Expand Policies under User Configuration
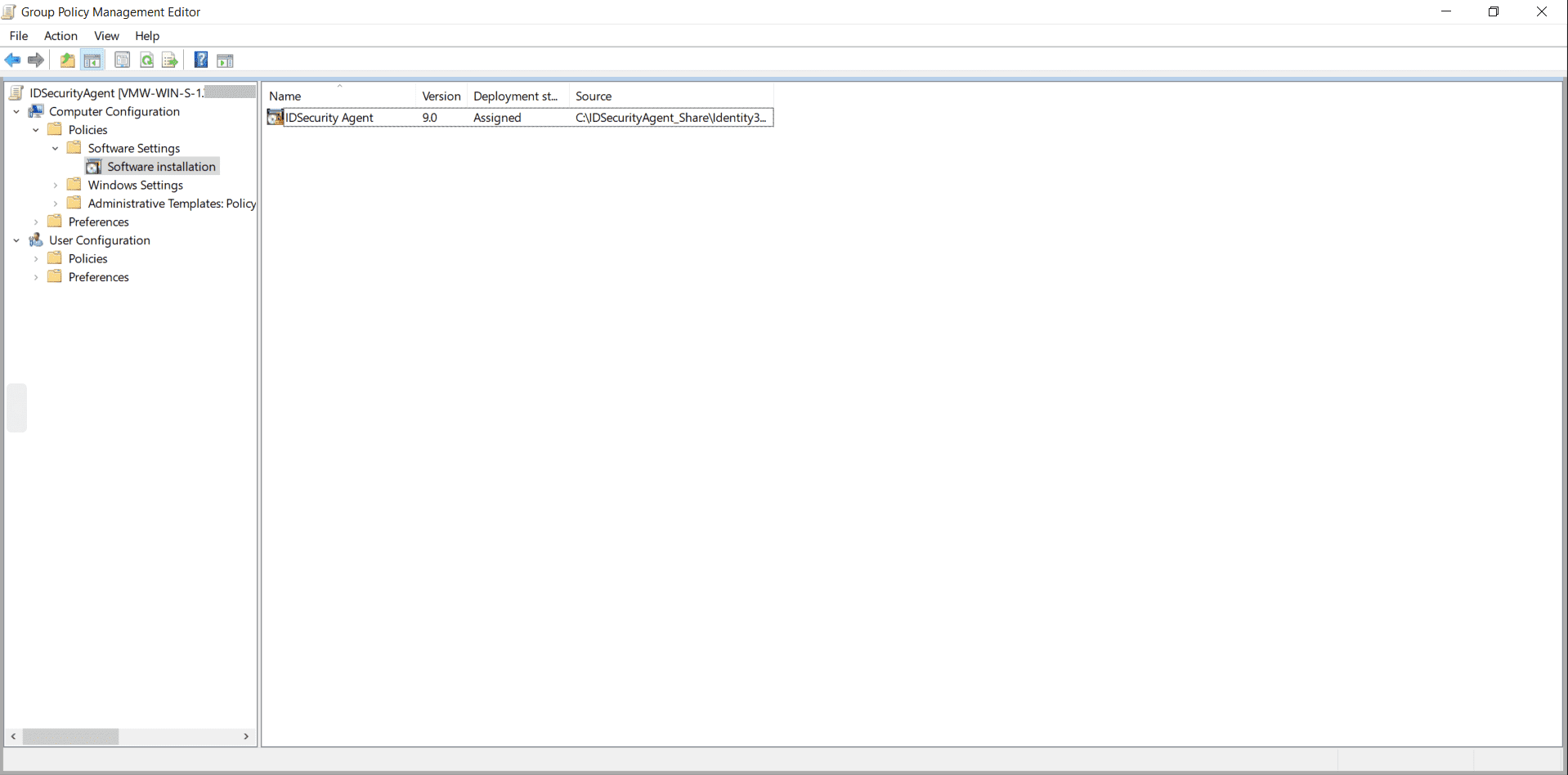1568x775 pixels. click(x=36, y=258)
